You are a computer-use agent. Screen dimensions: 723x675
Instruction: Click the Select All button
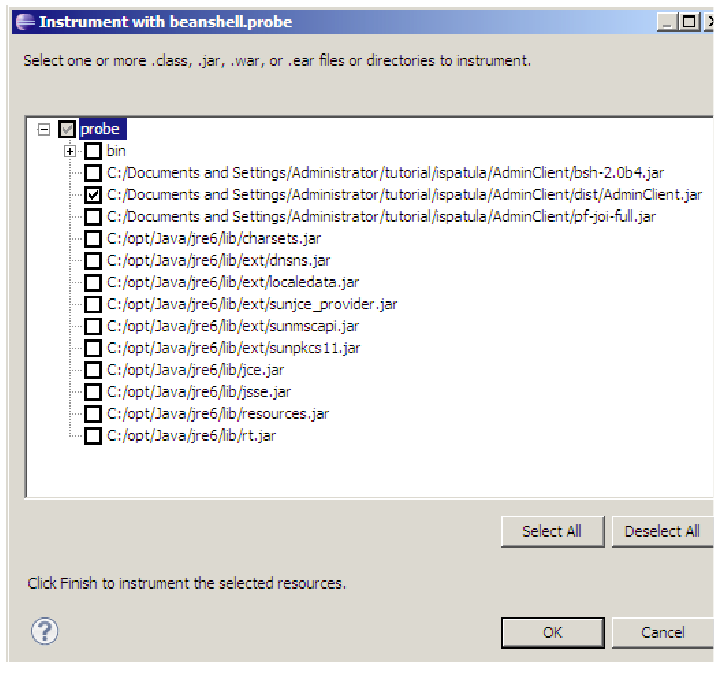pyautogui.click(x=552, y=532)
